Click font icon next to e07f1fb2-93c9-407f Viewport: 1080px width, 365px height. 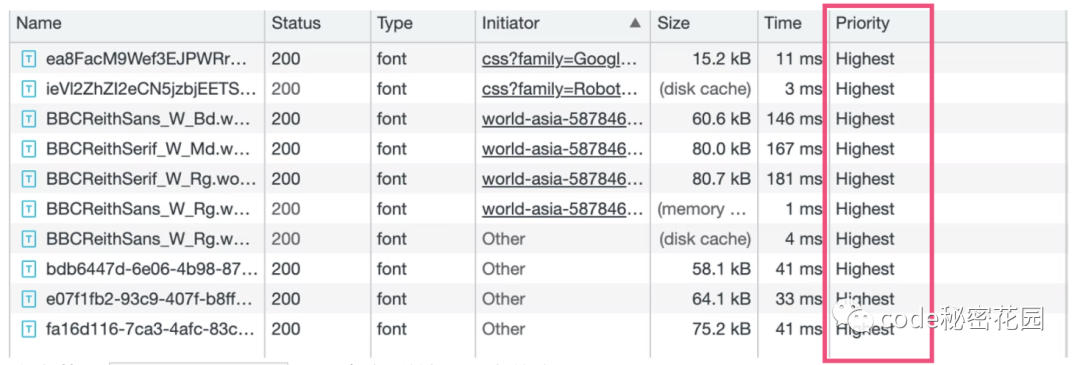[29, 299]
